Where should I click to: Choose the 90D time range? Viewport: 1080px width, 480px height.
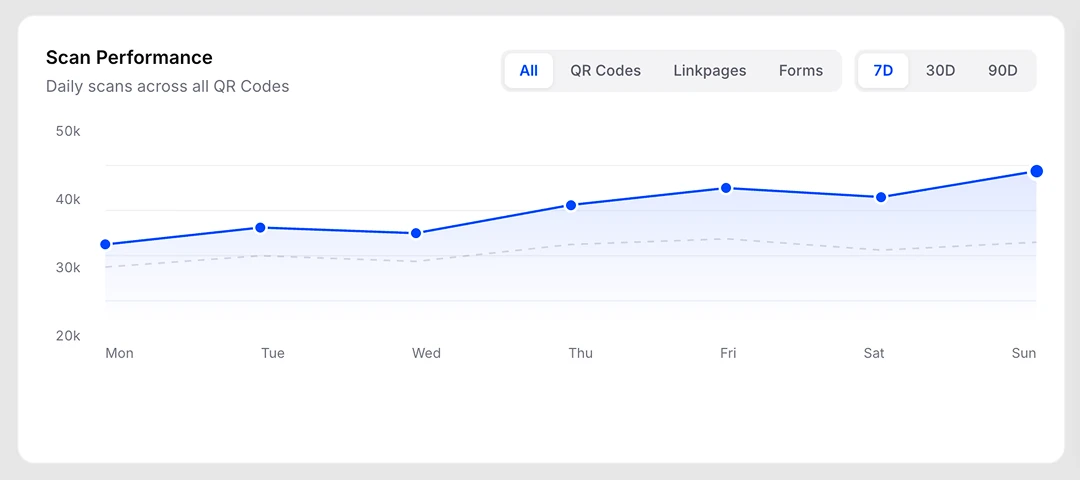pos(1002,71)
